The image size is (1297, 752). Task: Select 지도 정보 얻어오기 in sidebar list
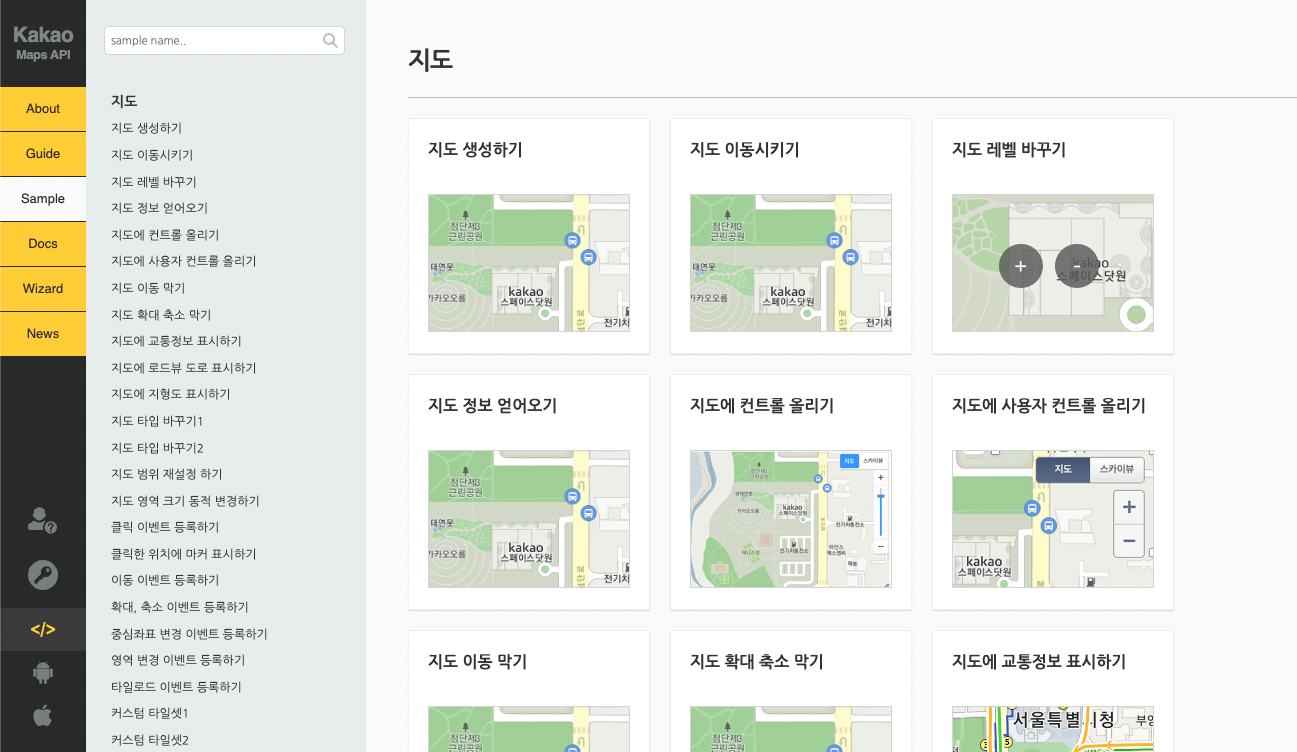(159, 208)
